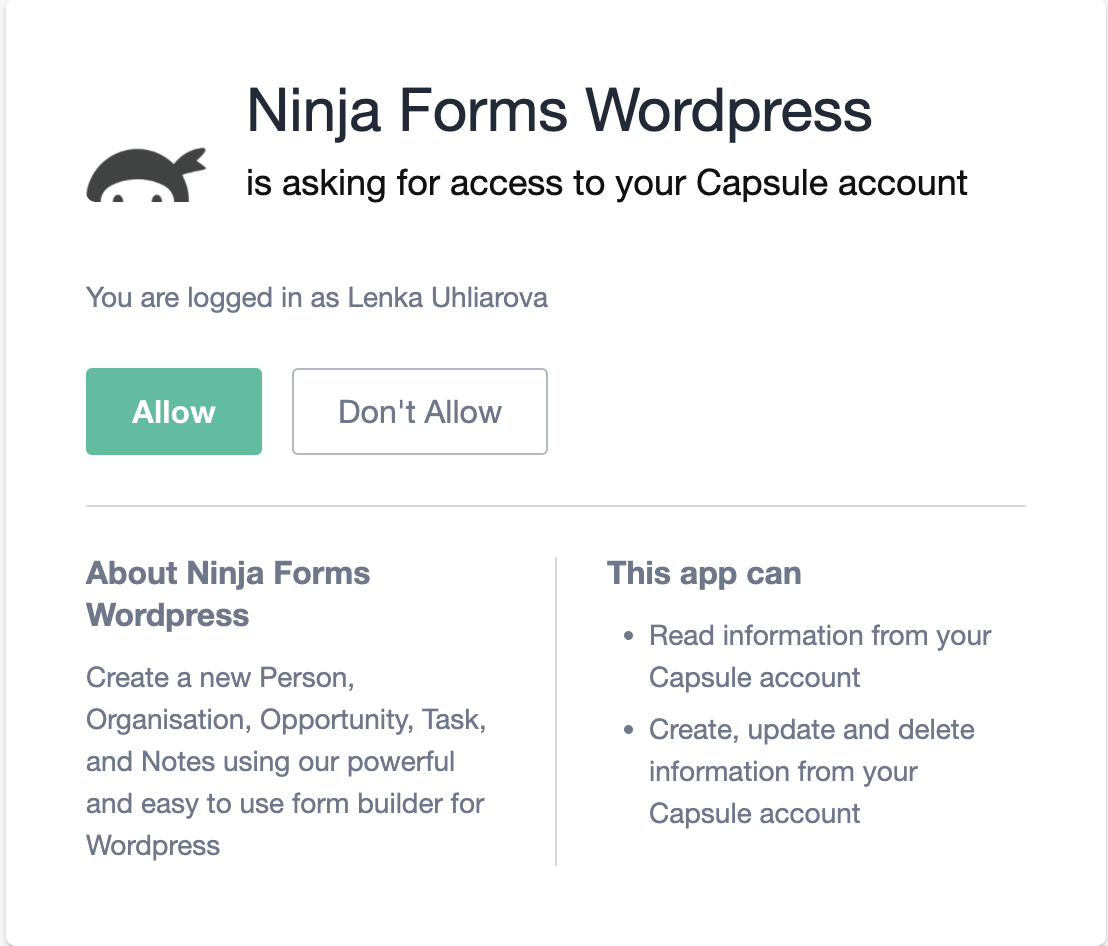The width and height of the screenshot is (1108, 946).
Task: Click the Read information permission bullet
Action: (820, 656)
